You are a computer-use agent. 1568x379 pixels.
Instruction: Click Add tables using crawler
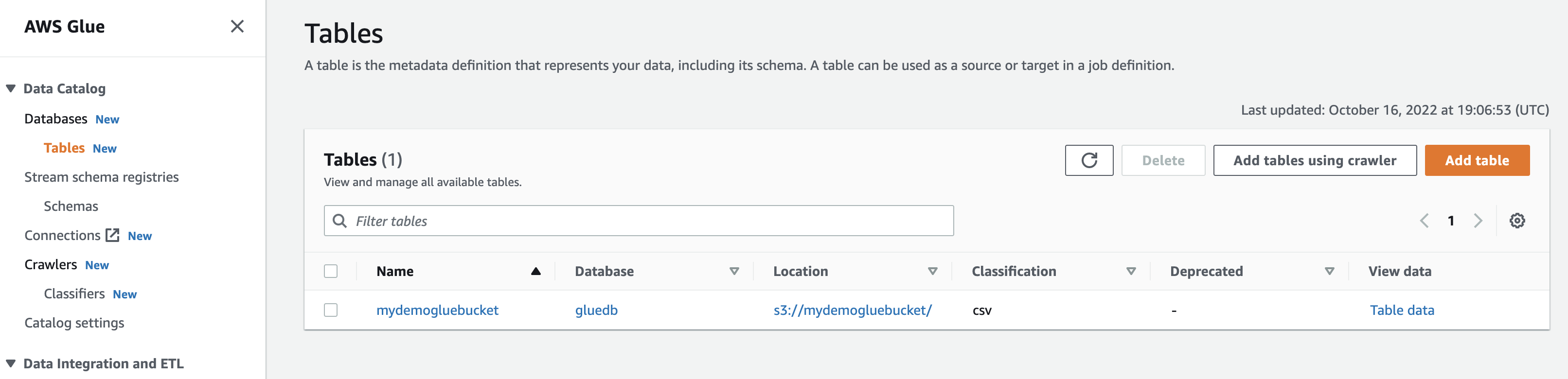(x=1315, y=161)
